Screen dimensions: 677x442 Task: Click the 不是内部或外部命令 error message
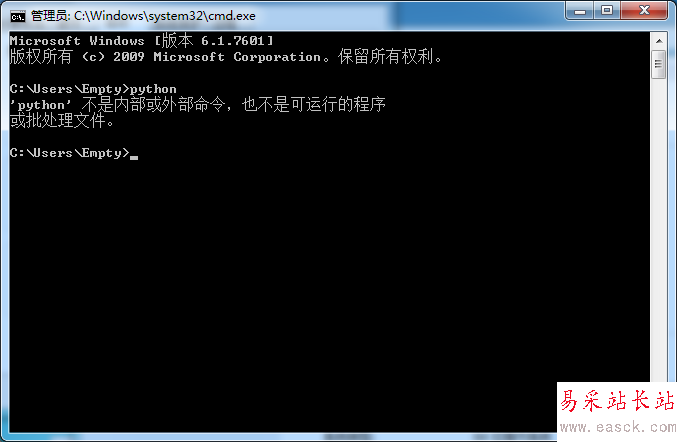coord(154,104)
